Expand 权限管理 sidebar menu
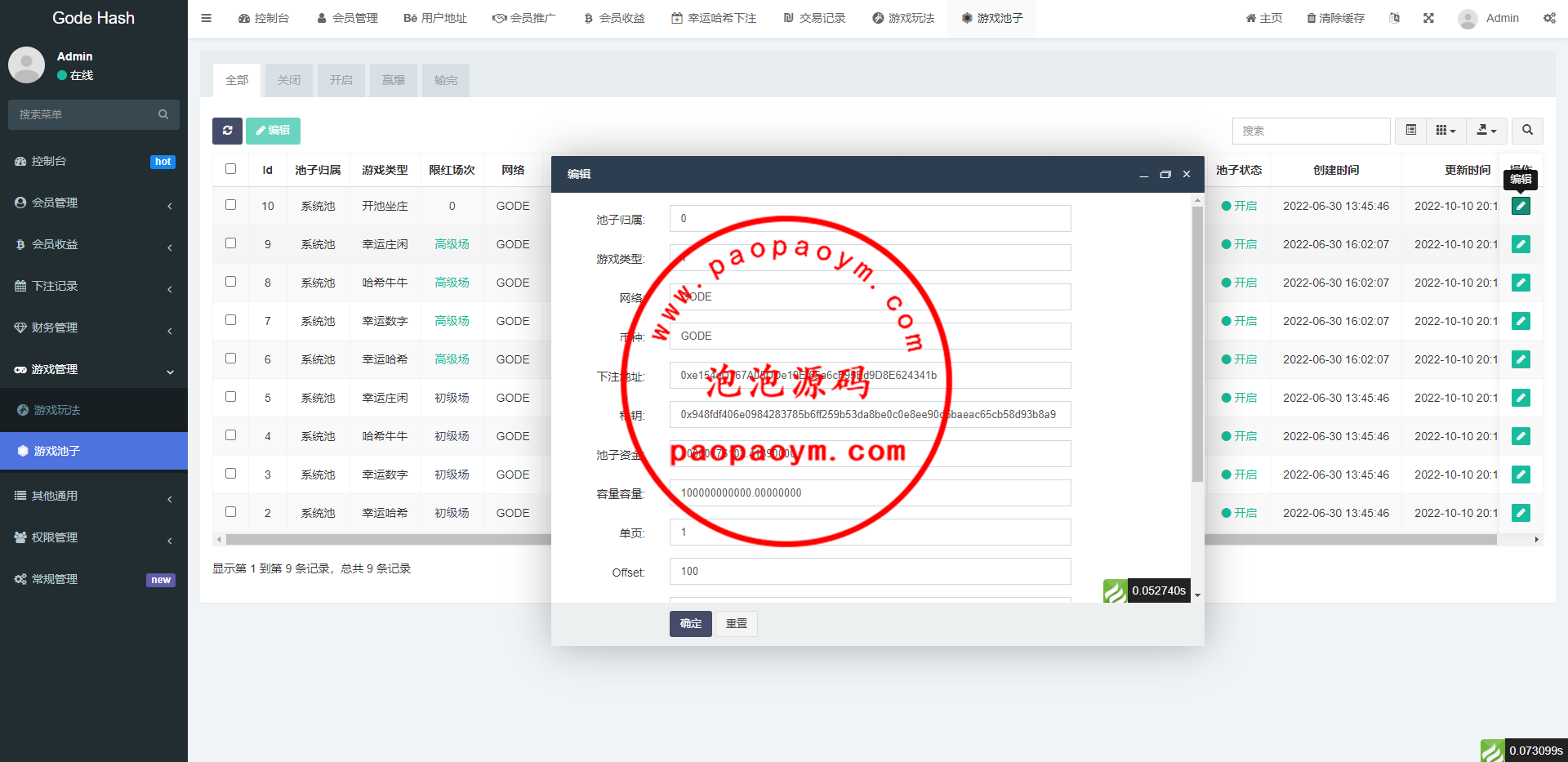Image resolution: width=1568 pixels, height=762 pixels. [94, 537]
